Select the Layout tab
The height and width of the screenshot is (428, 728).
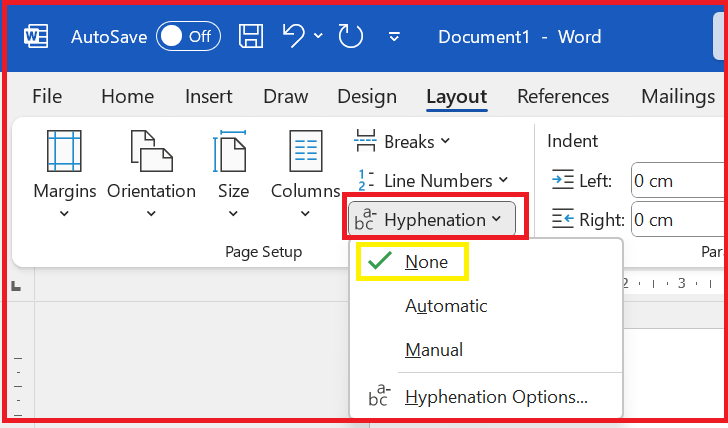(x=457, y=97)
